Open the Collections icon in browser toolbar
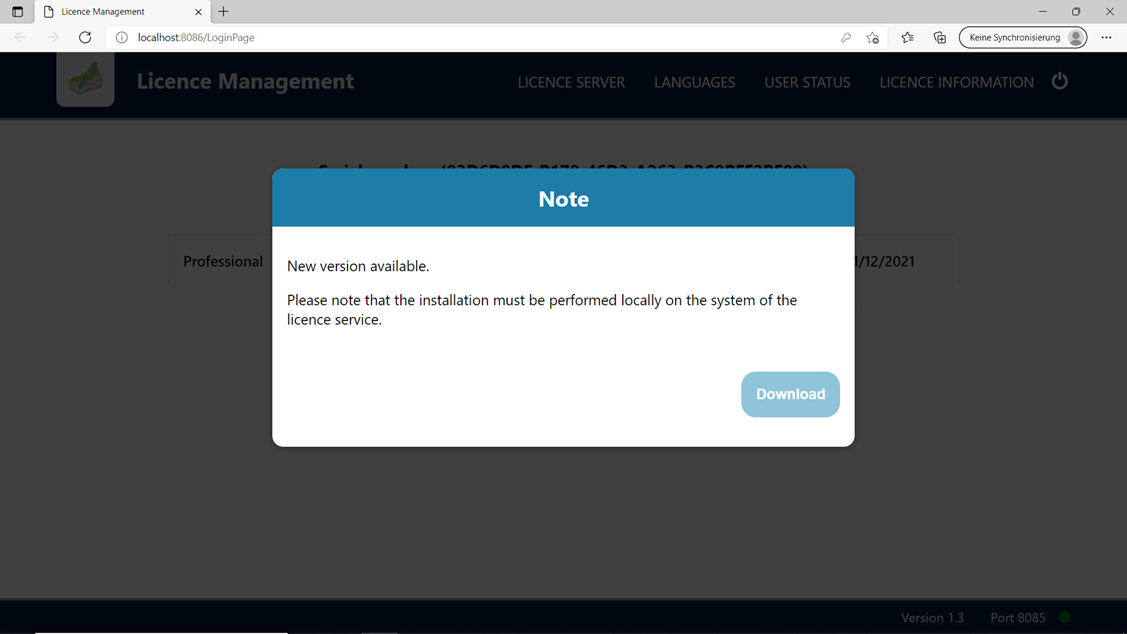Viewport: 1127px width, 634px height. 940,38
